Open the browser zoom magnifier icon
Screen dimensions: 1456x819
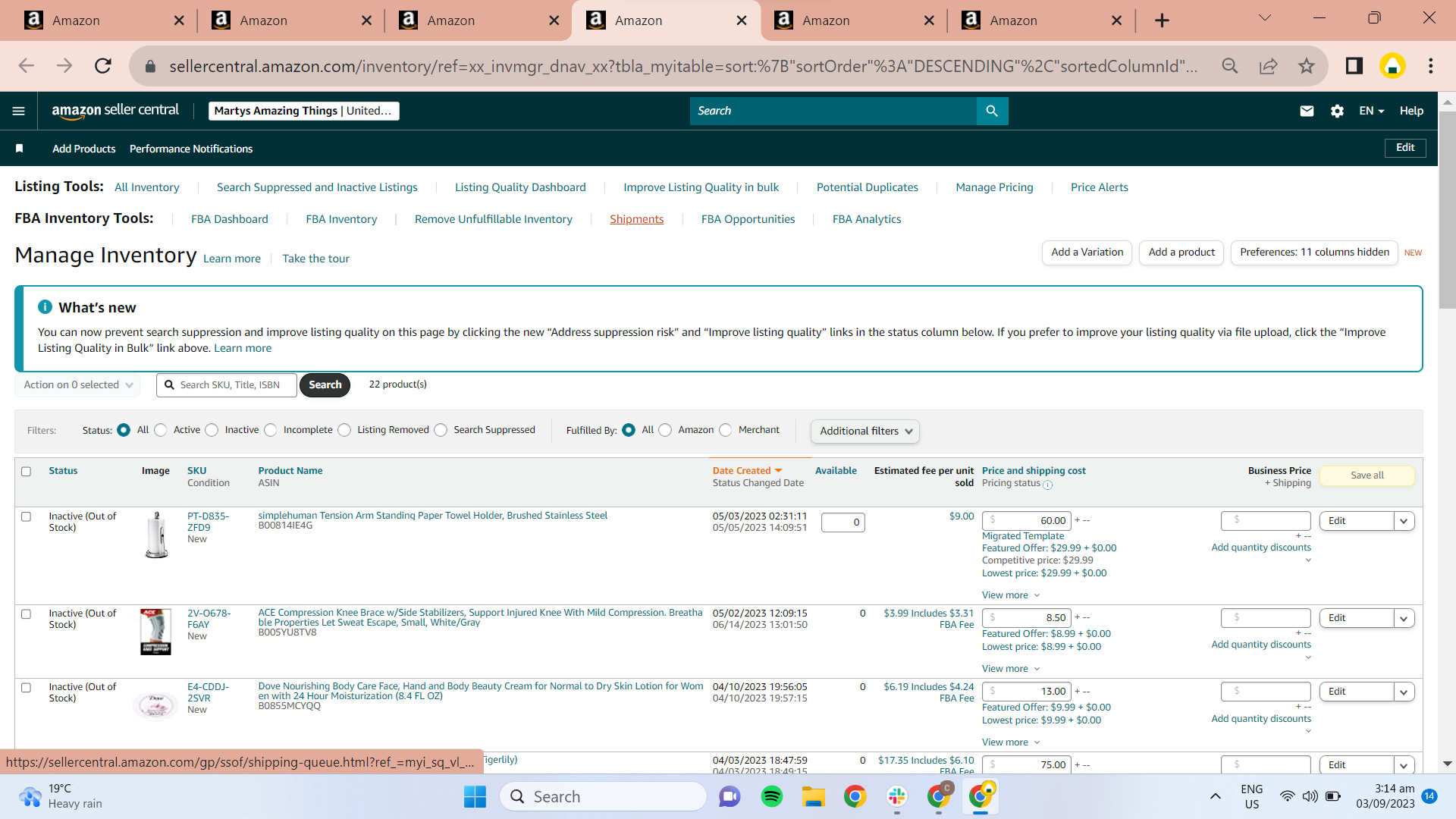coord(1230,66)
